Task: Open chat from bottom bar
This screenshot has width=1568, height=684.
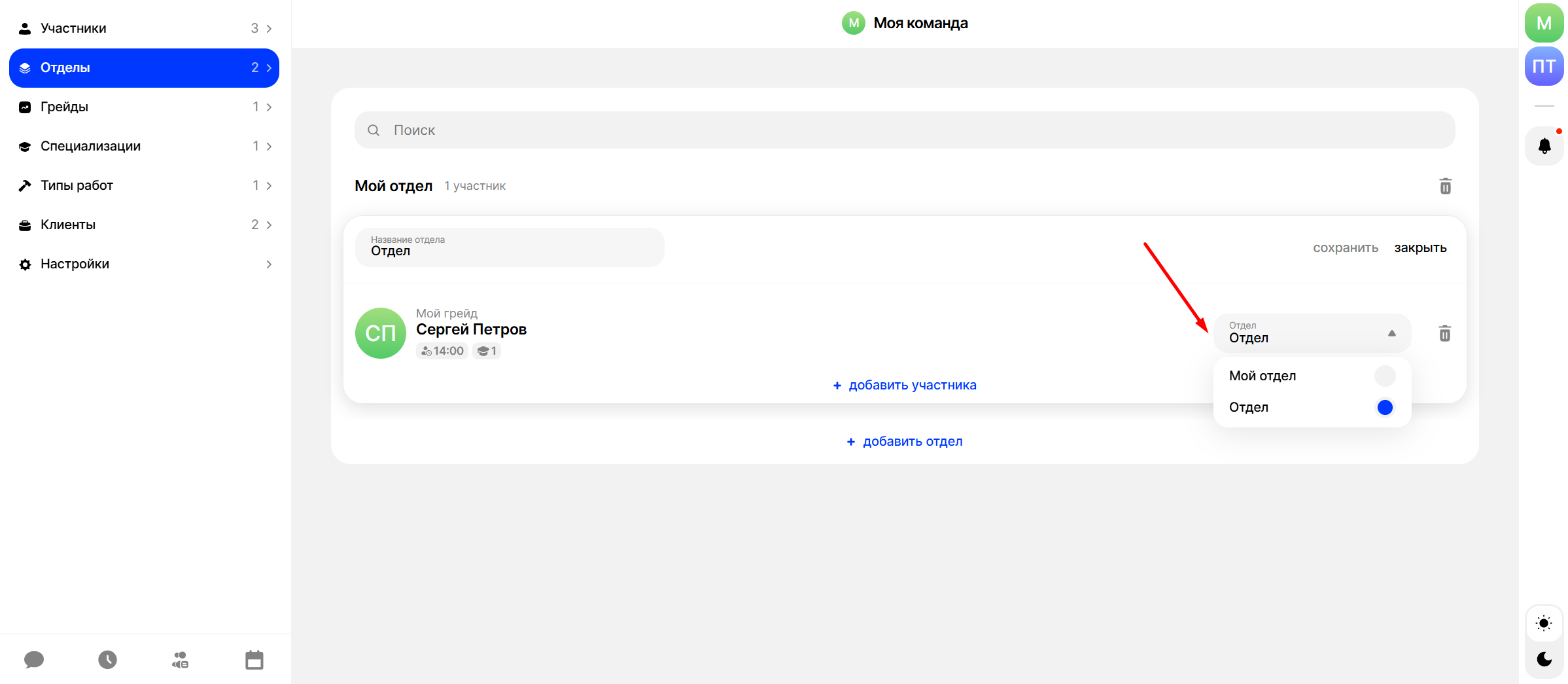Action: (34, 659)
